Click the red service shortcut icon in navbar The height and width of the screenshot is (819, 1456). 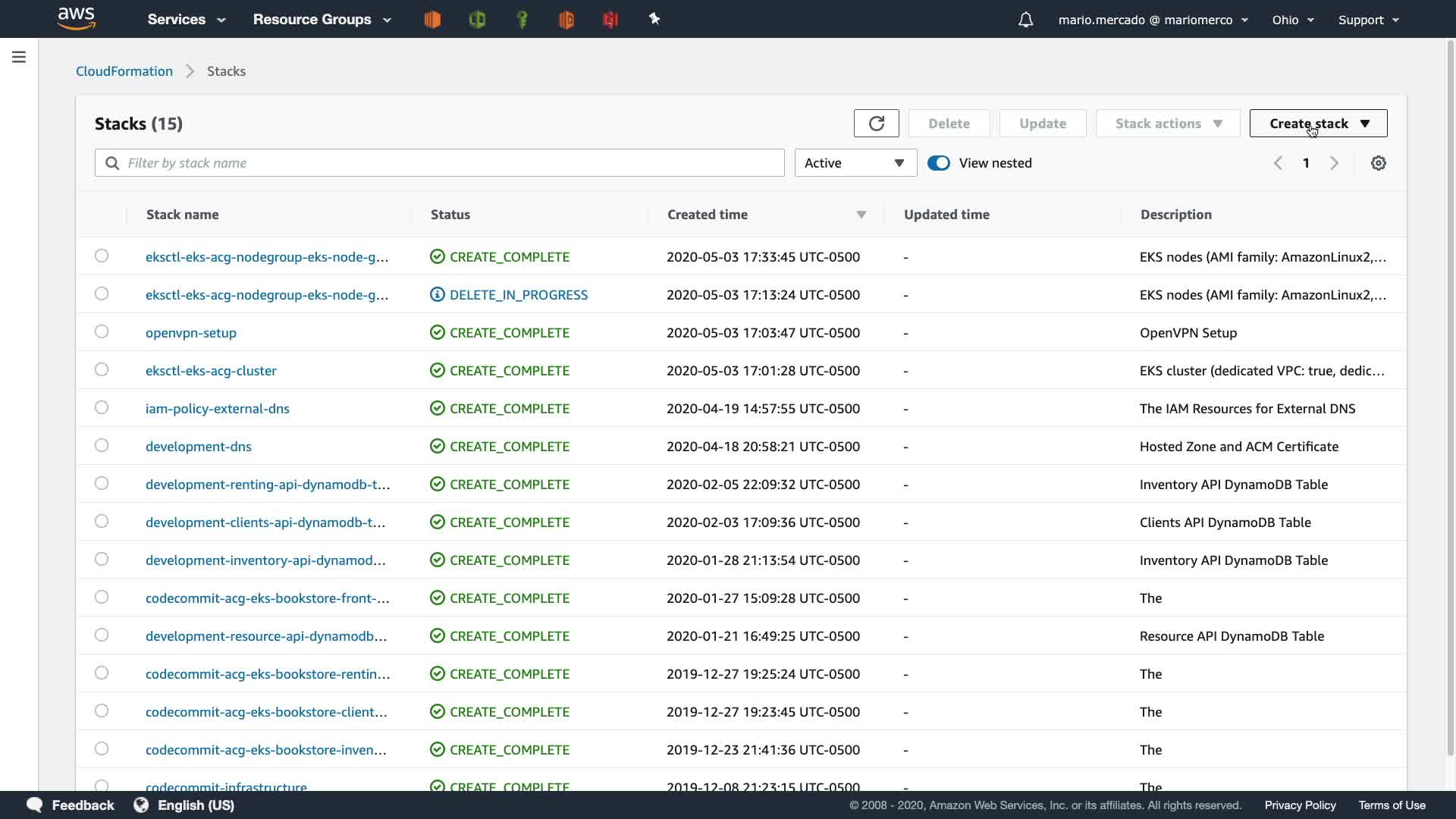tap(610, 20)
